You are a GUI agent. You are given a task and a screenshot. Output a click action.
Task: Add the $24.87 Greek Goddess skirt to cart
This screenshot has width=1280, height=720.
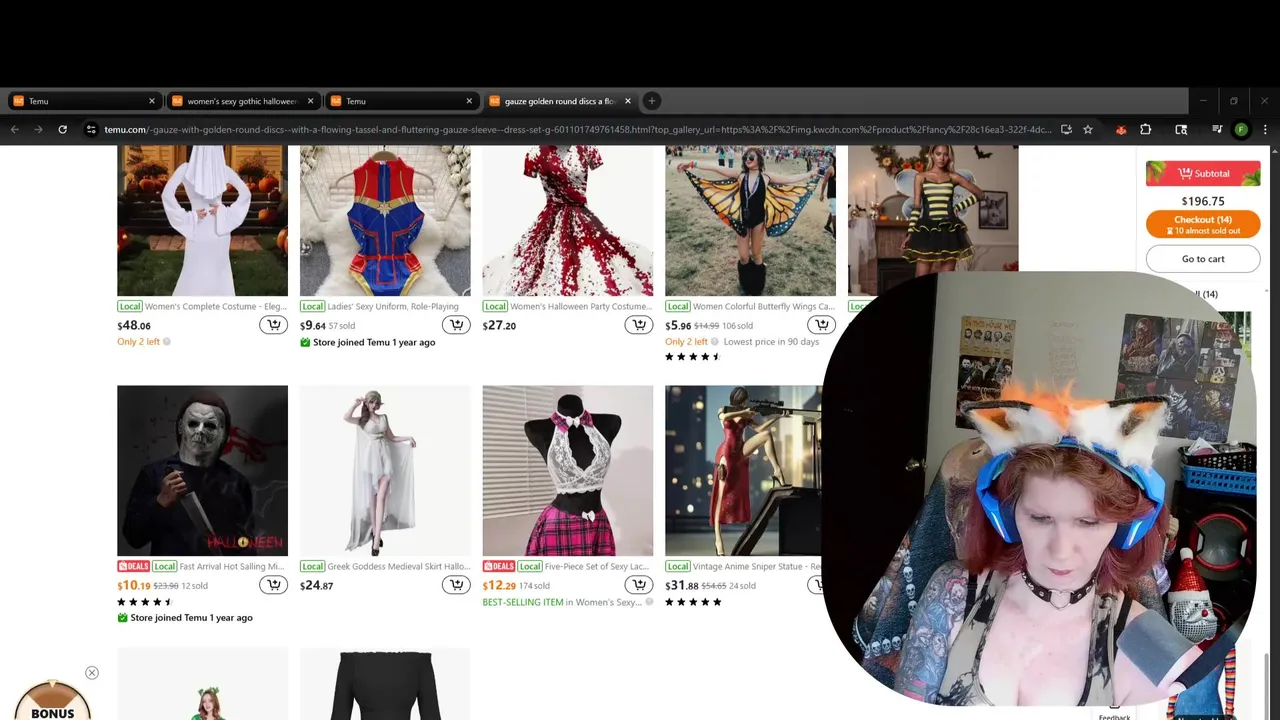456,585
